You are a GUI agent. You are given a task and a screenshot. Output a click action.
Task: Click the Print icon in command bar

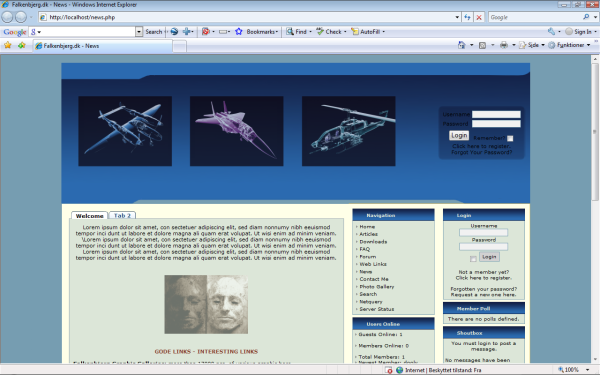pyautogui.click(x=504, y=45)
